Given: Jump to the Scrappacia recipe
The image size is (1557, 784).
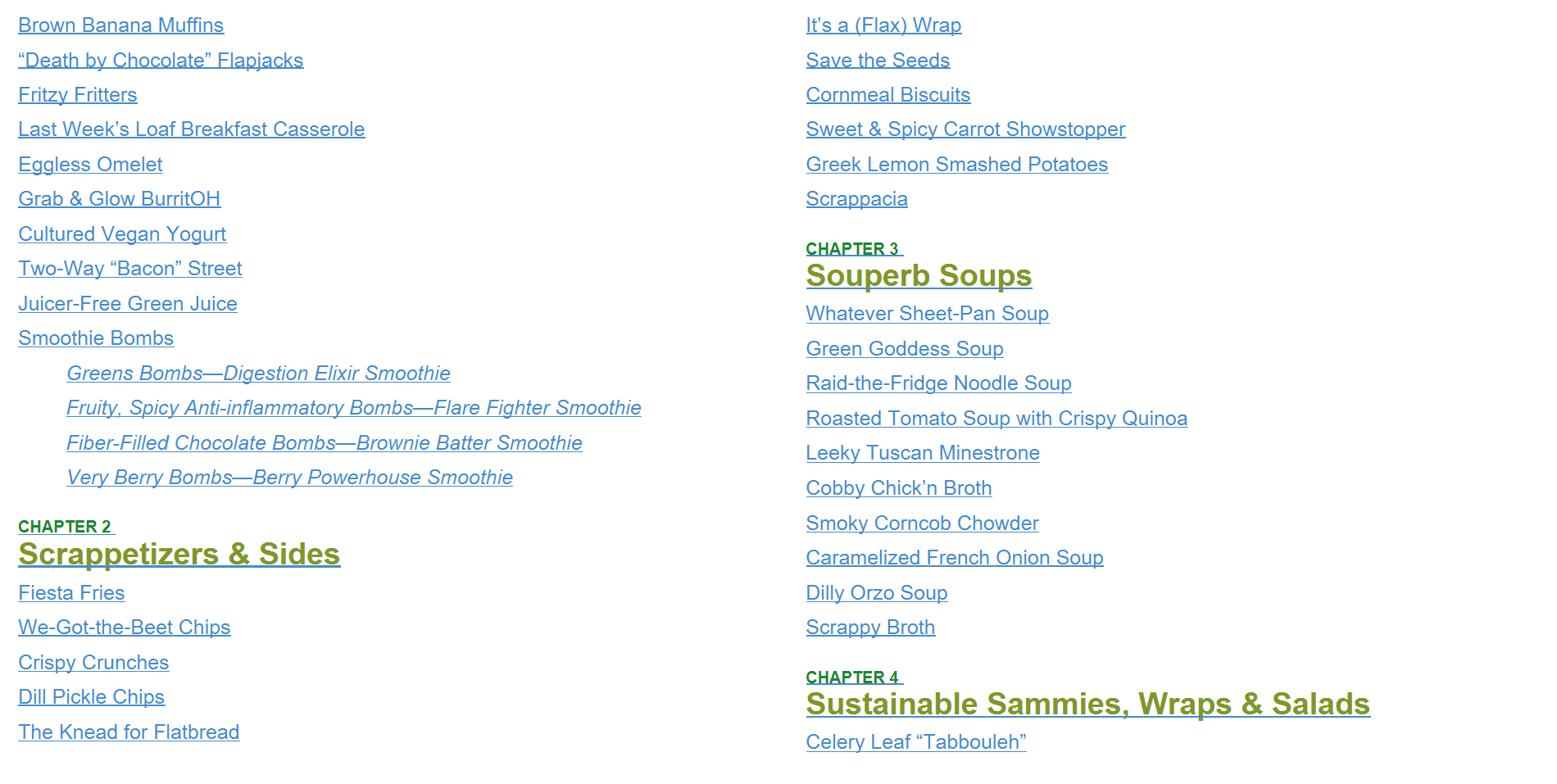Looking at the screenshot, I should [856, 199].
